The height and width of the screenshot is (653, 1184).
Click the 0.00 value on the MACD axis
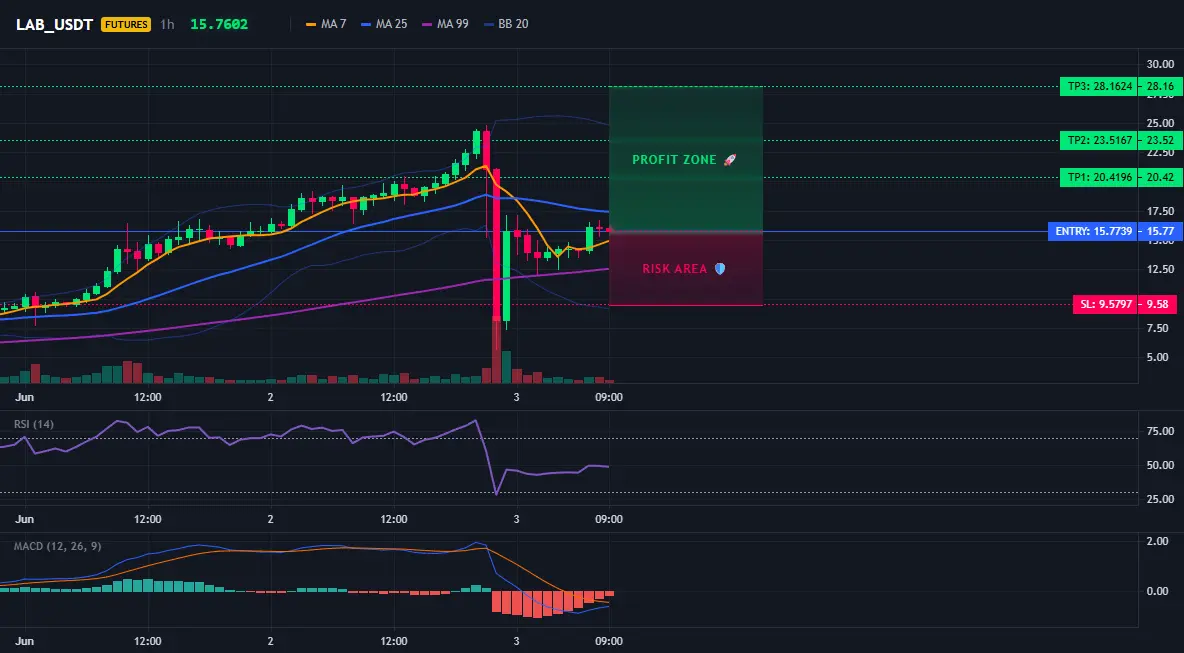pyautogui.click(x=1158, y=591)
